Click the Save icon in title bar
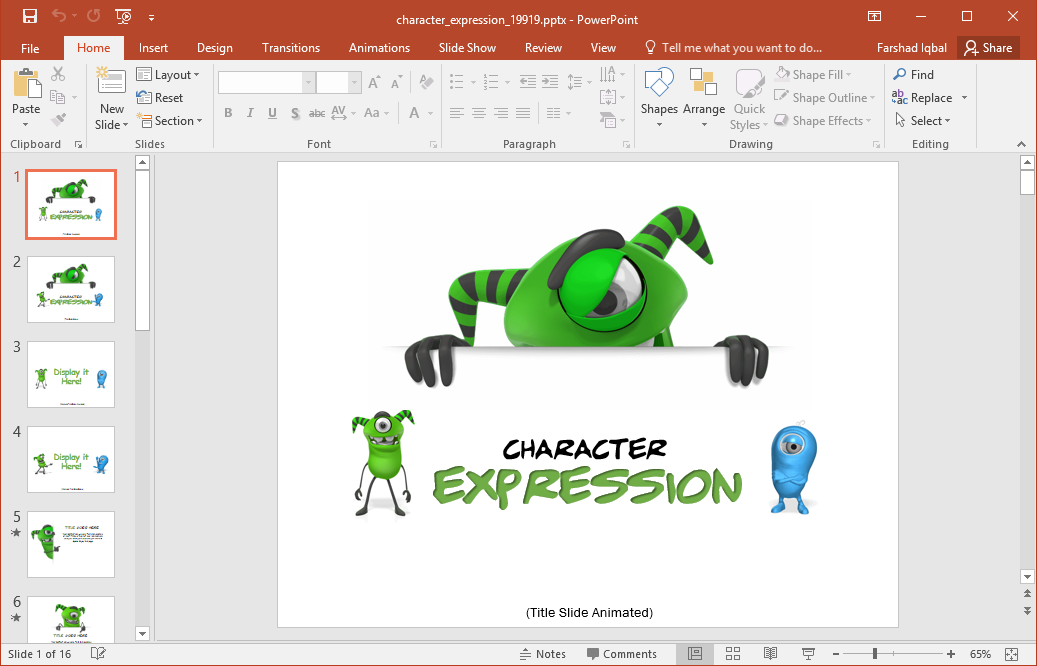Image resolution: width=1037 pixels, height=666 pixels. click(x=30, y=16)
